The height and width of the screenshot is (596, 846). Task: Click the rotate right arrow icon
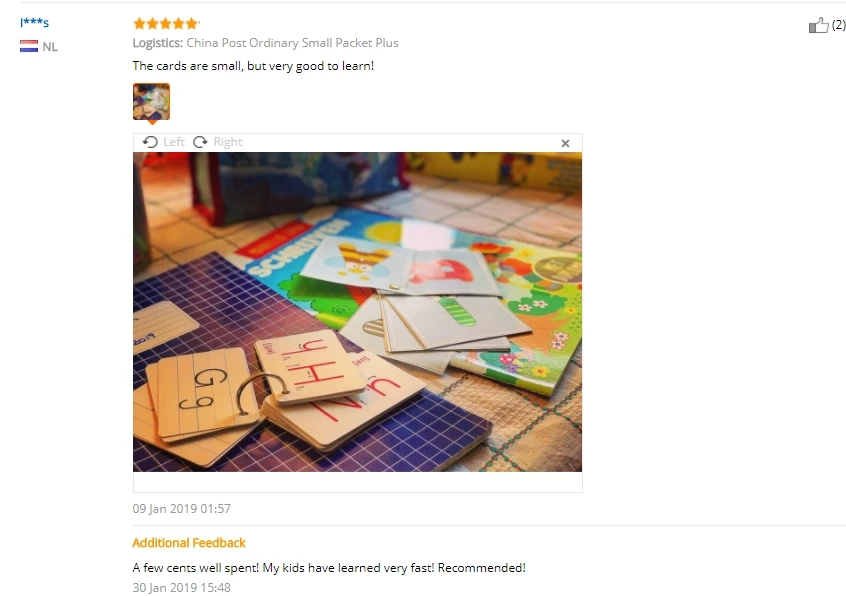click(x=200, y=142)
